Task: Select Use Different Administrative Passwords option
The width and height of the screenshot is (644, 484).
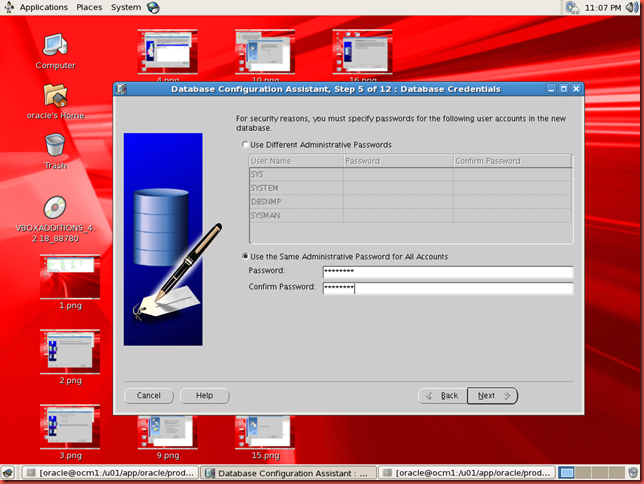Action: (x=245, y=145)
